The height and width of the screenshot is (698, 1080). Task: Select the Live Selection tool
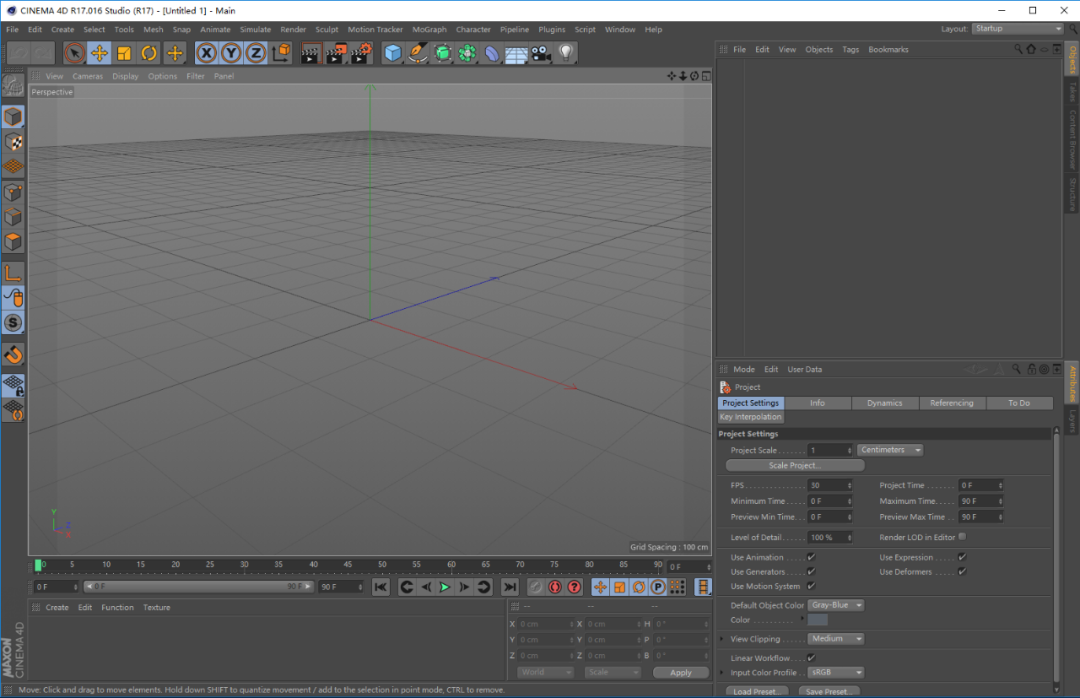pyautogui.click(x=74, y=53)
